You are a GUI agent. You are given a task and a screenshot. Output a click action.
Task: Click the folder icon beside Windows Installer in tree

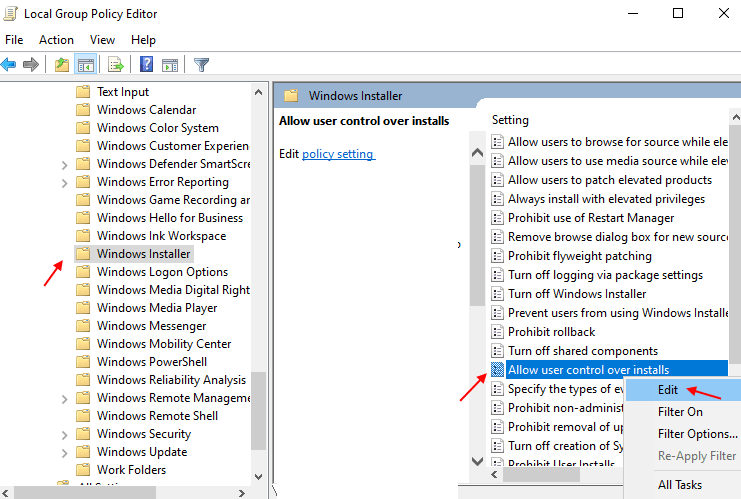83,254
